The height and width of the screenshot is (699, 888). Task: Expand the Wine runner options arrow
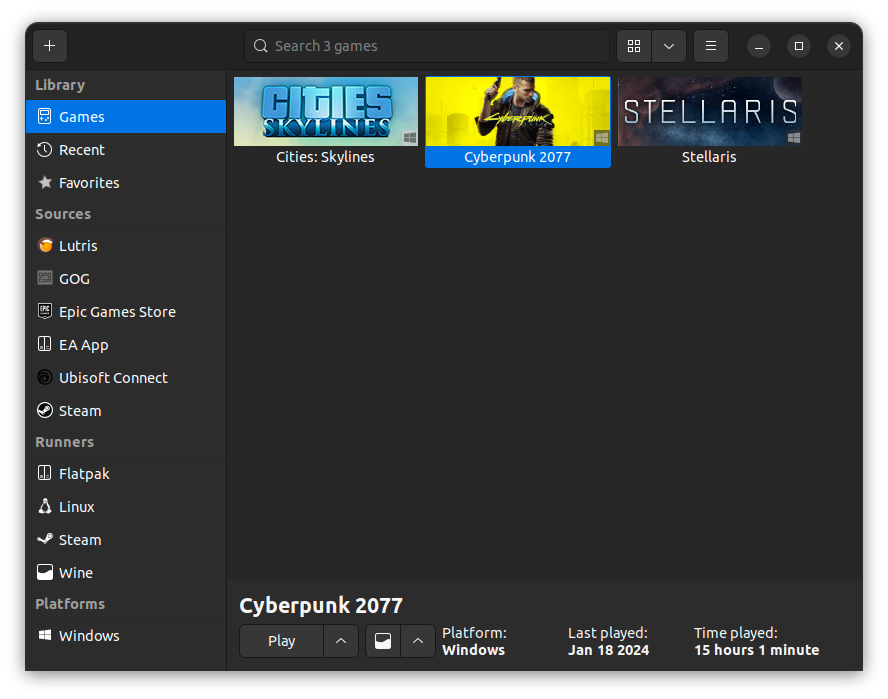(418, 641)
